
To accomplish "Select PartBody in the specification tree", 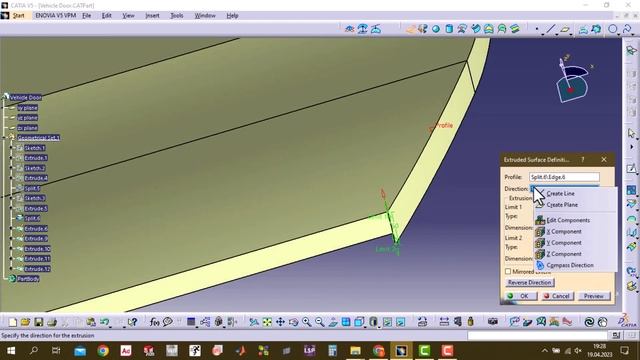I will 28,279.
